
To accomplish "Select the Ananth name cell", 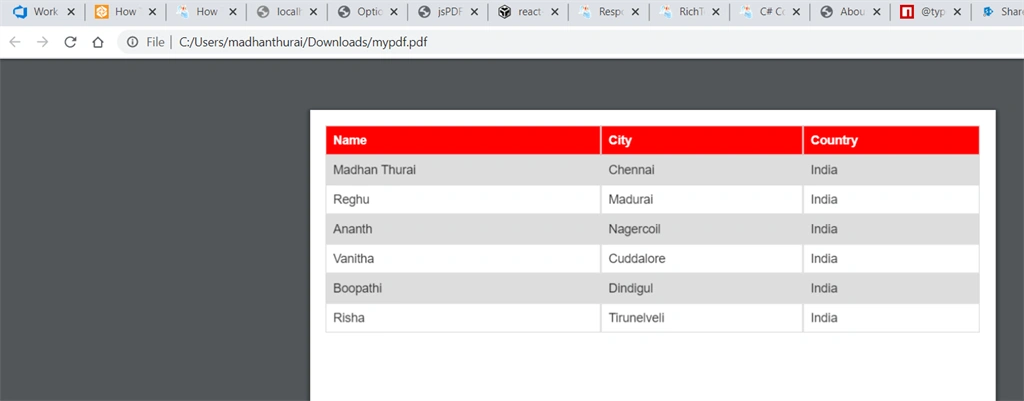I will pos(463,229).
